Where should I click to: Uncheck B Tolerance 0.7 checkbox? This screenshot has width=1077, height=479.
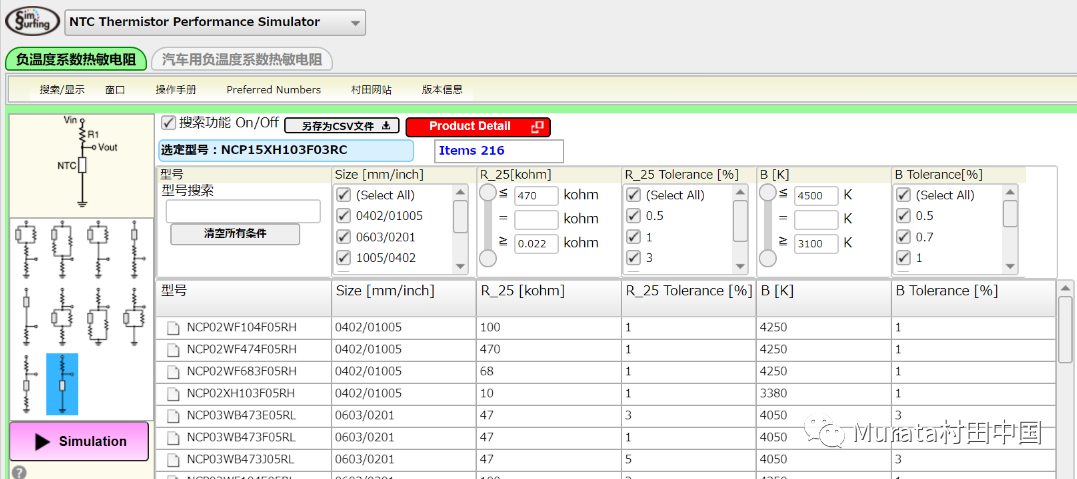[903, 237]
